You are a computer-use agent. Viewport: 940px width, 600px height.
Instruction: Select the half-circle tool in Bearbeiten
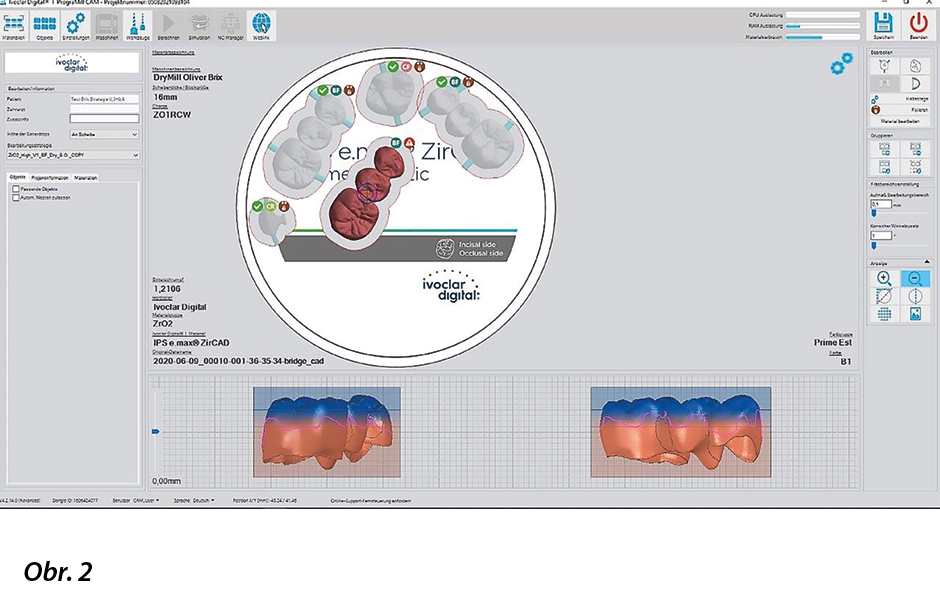point(915,83)
